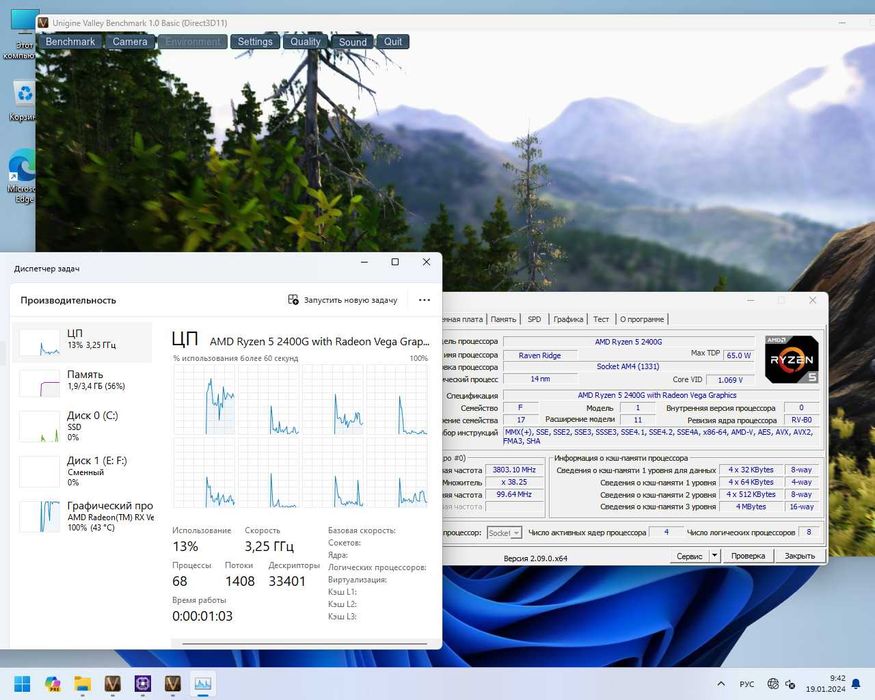The image size is (875, 700).
Task: Click AMD Ryzen 5 logo in CPU-Z
Action: point(791,359)
